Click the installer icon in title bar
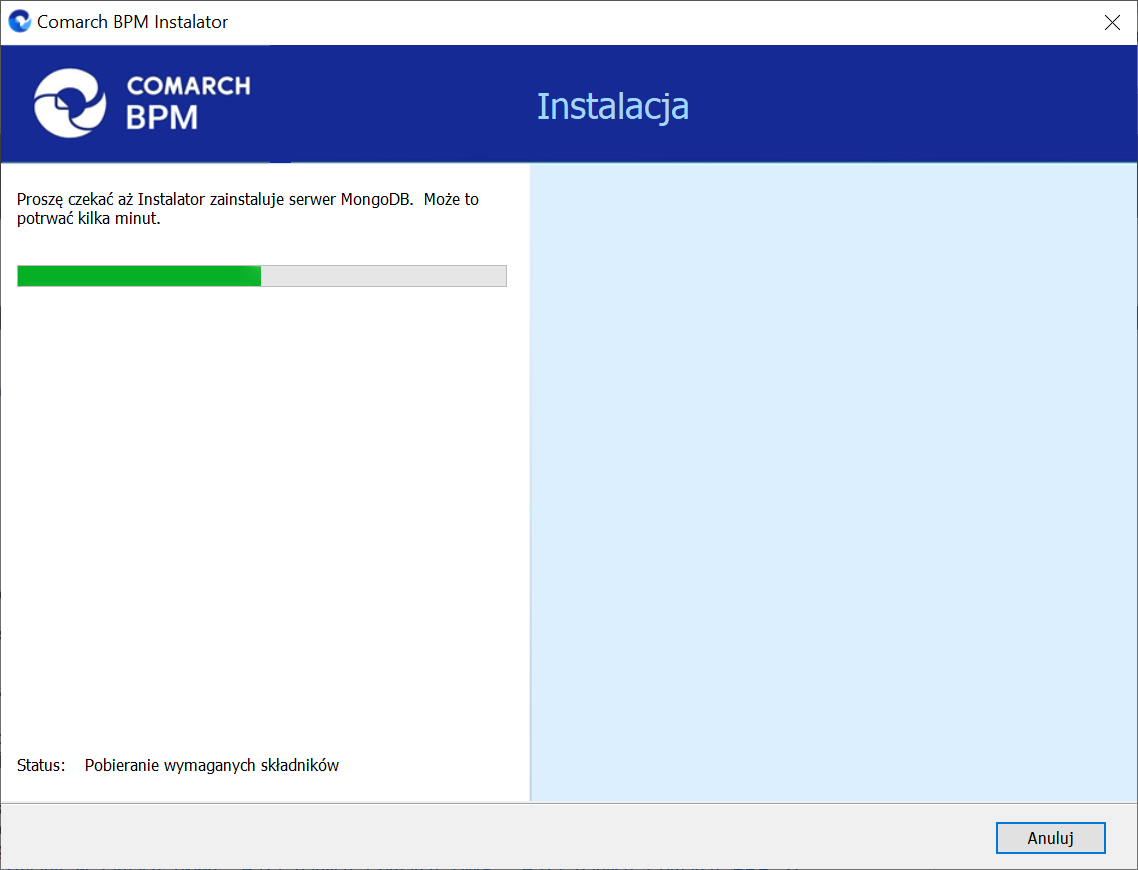This screenshot has height=870, width=1138. (20, 22)
